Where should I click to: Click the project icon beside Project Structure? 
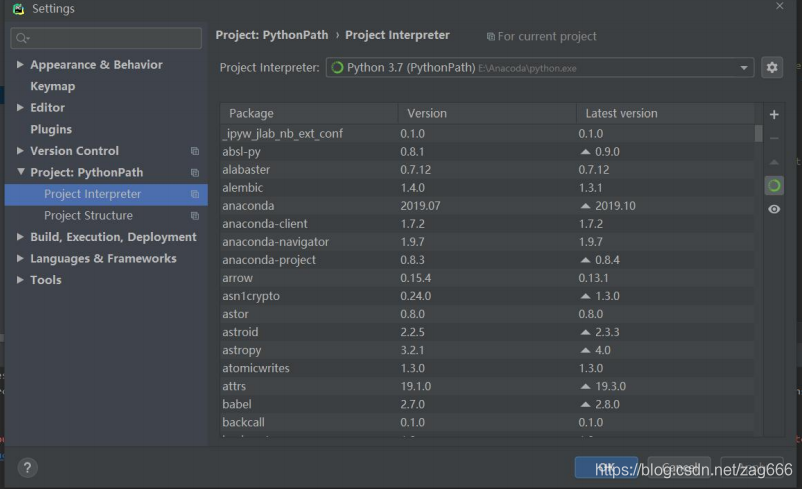point(195,216)
